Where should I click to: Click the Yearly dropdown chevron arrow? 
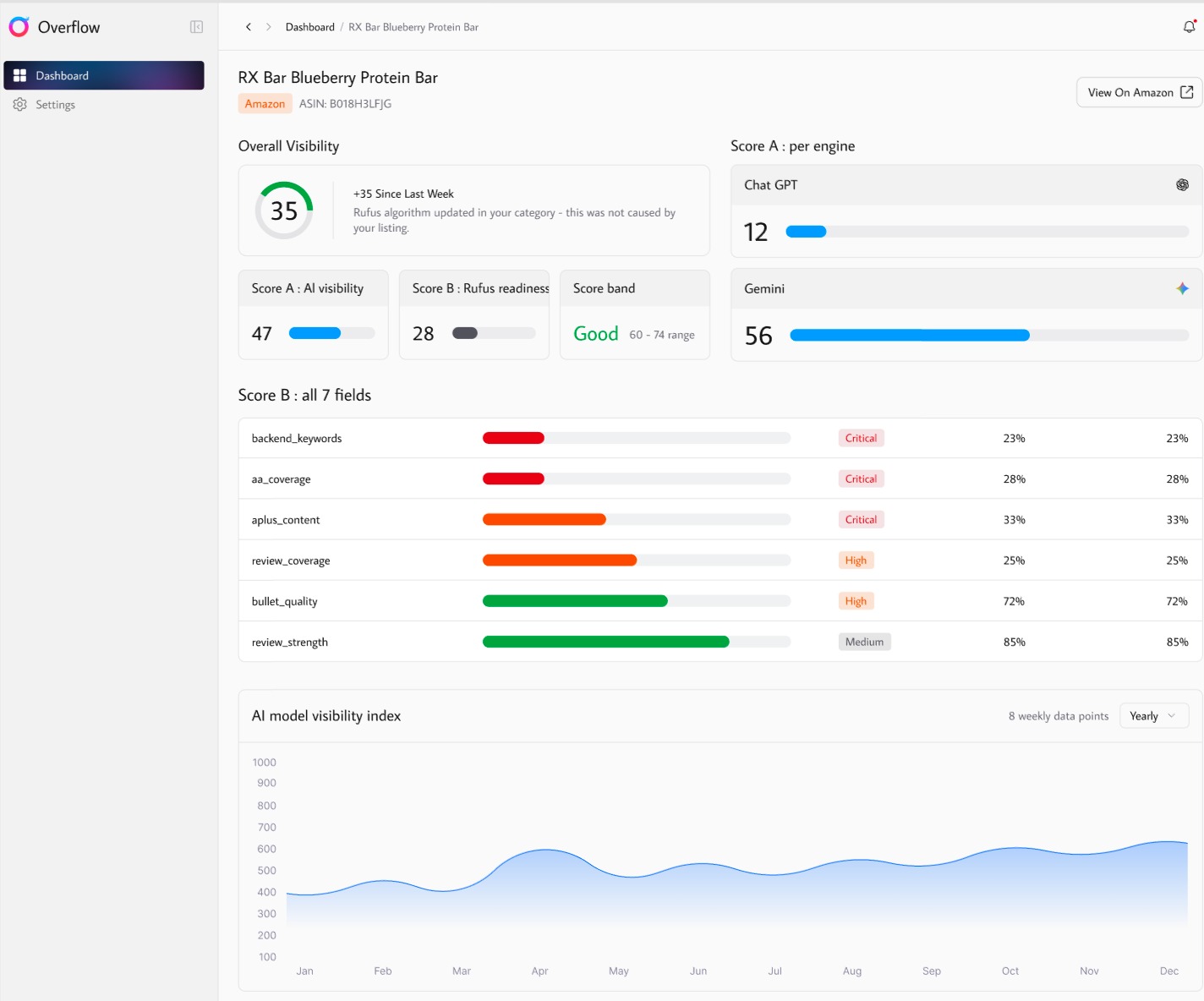click(x=1172, y=716)
